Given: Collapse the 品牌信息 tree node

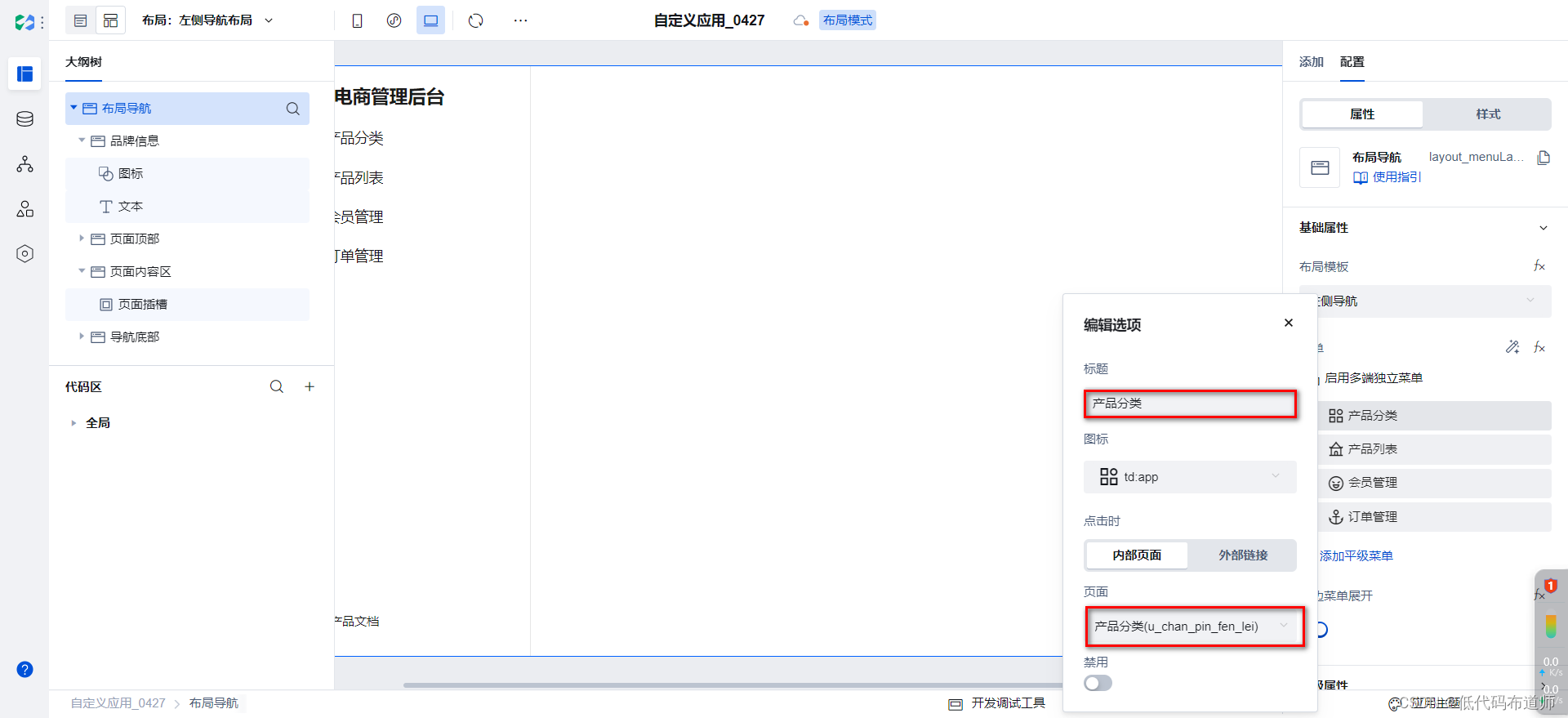Looking at the screenshot, I should pyautogui.click(x=82, y=140).
